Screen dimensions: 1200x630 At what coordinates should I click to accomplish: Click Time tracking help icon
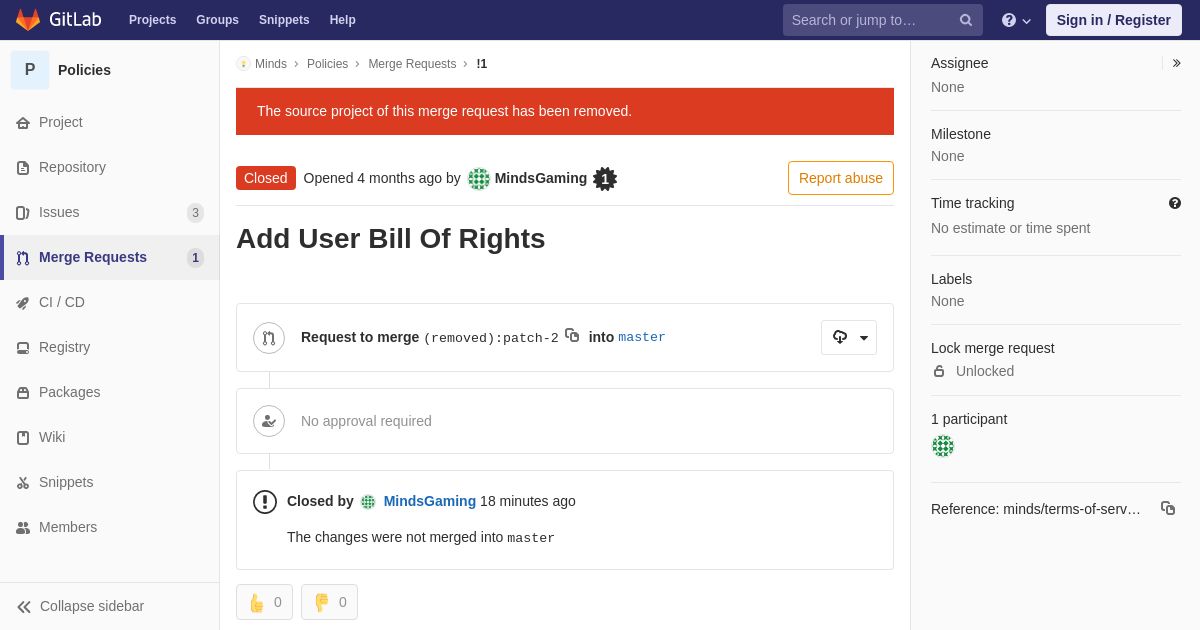click(1175, 203)
